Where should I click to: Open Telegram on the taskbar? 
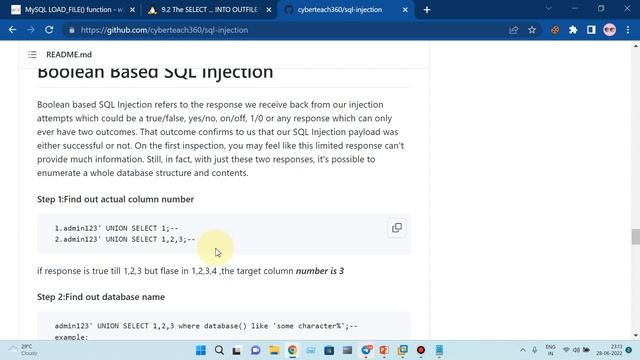pos(366,350)
